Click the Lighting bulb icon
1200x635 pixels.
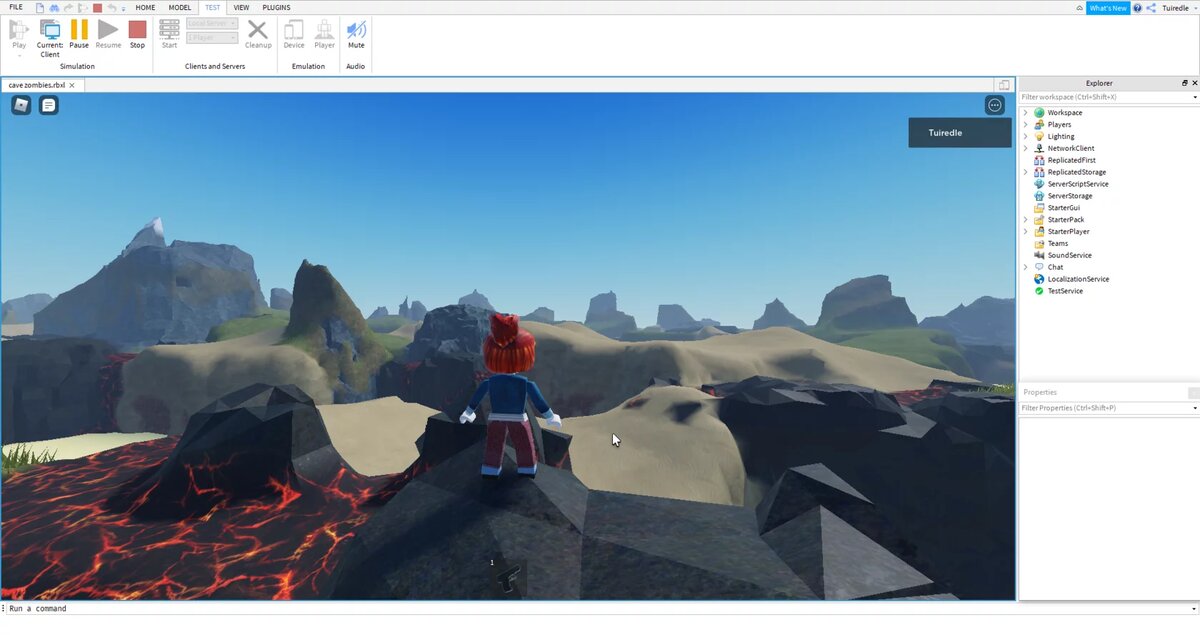coord(1040,136)
